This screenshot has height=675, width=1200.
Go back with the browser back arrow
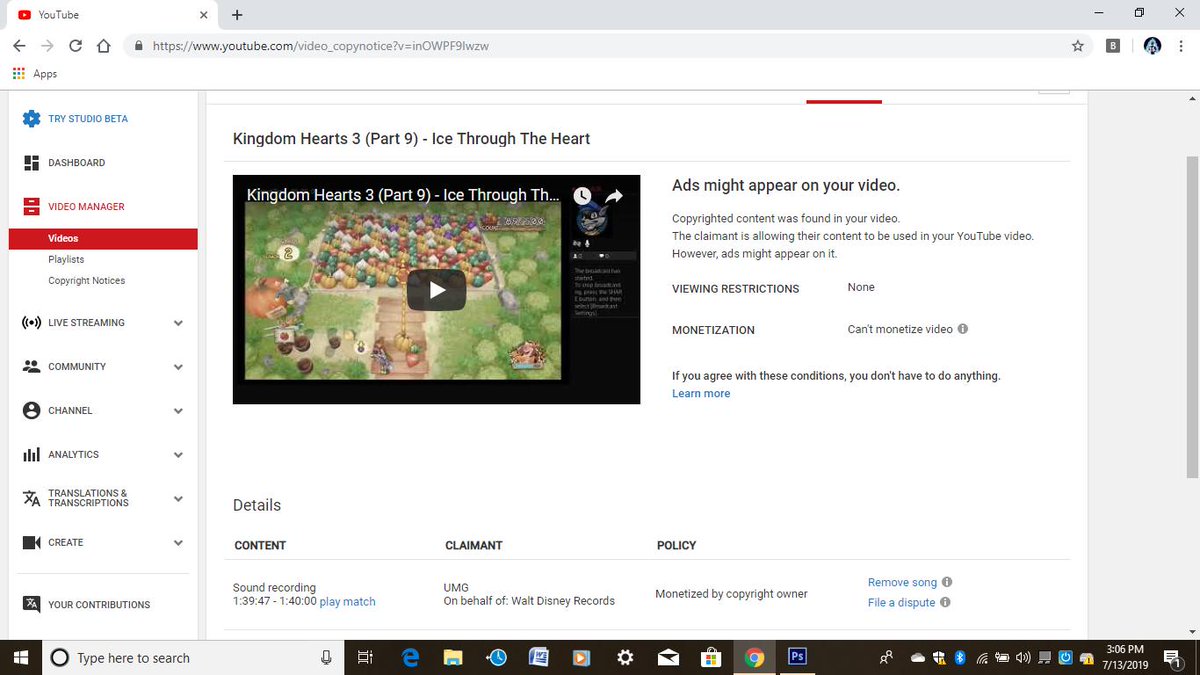point(20,46)
